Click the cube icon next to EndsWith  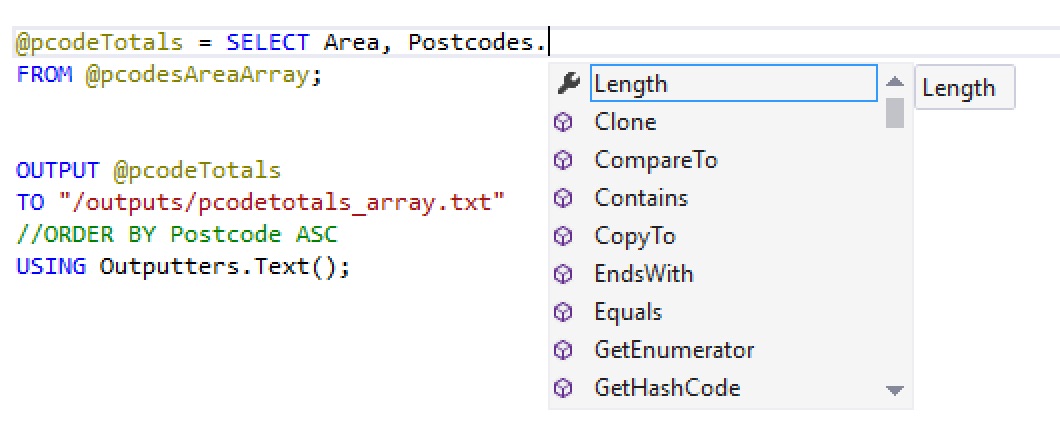[x=564, y=274]
